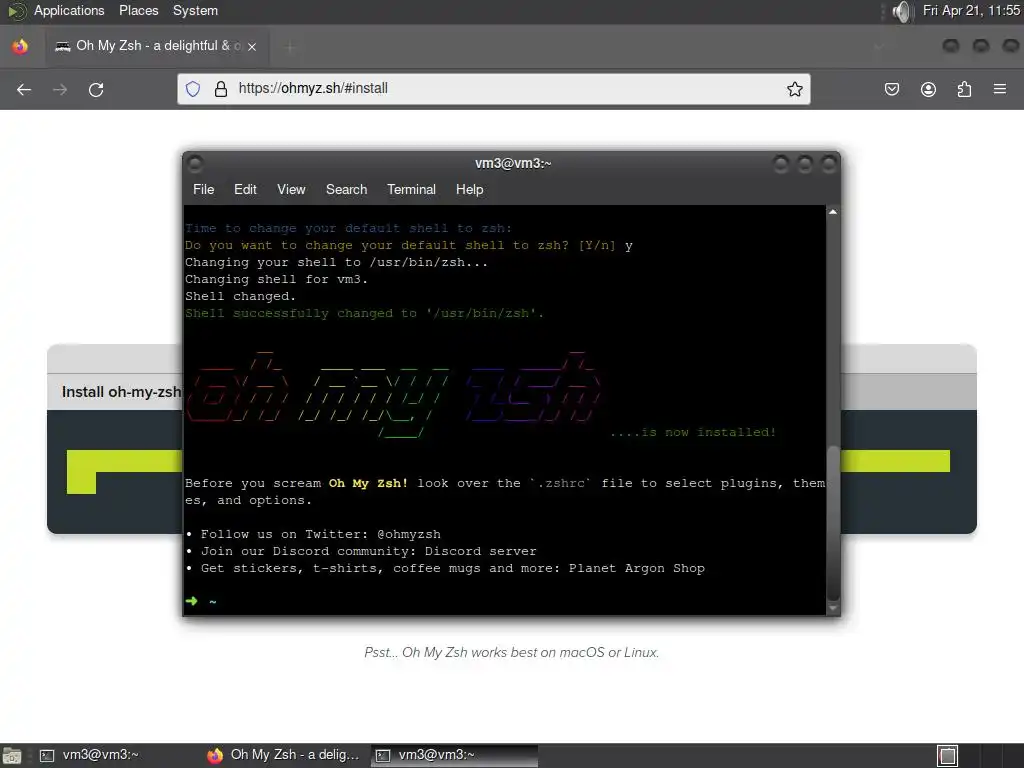Click the vm3@vm3:~ terminal title bar text
This screenshot has height=768, width=1024.
pyautogui.click(x=513, y=163)
